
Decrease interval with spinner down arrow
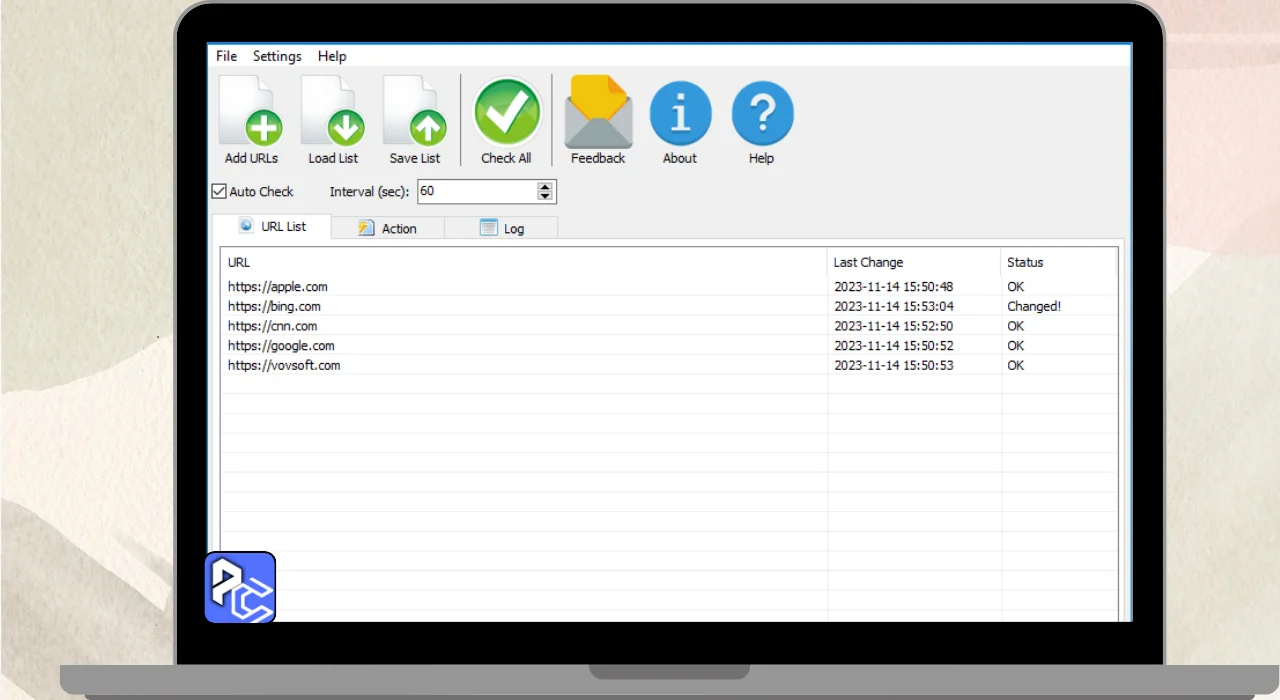(545, 196)
